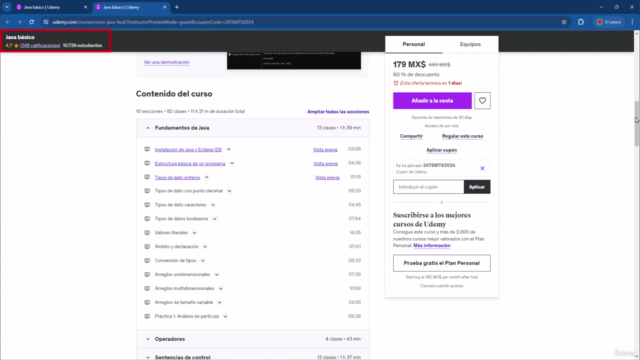Open Estructura básica de un programa lesson
640x360 pixels.
pyautogui.click(x=190, y=164)
